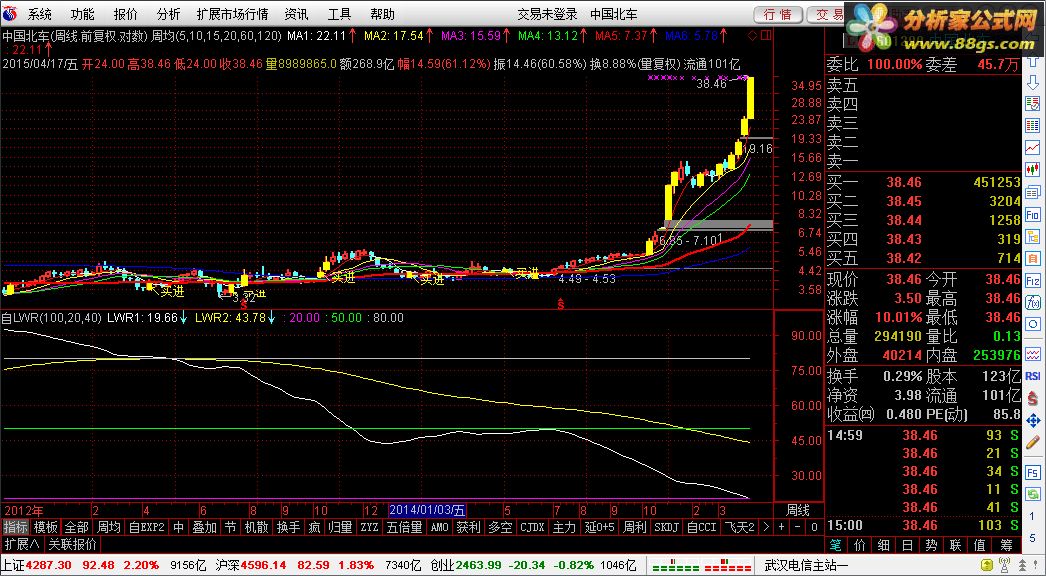Open the 系统 menu
The height and width of the screenshot is (576, 1046).
pyautogui.click(x=39, y=14)
